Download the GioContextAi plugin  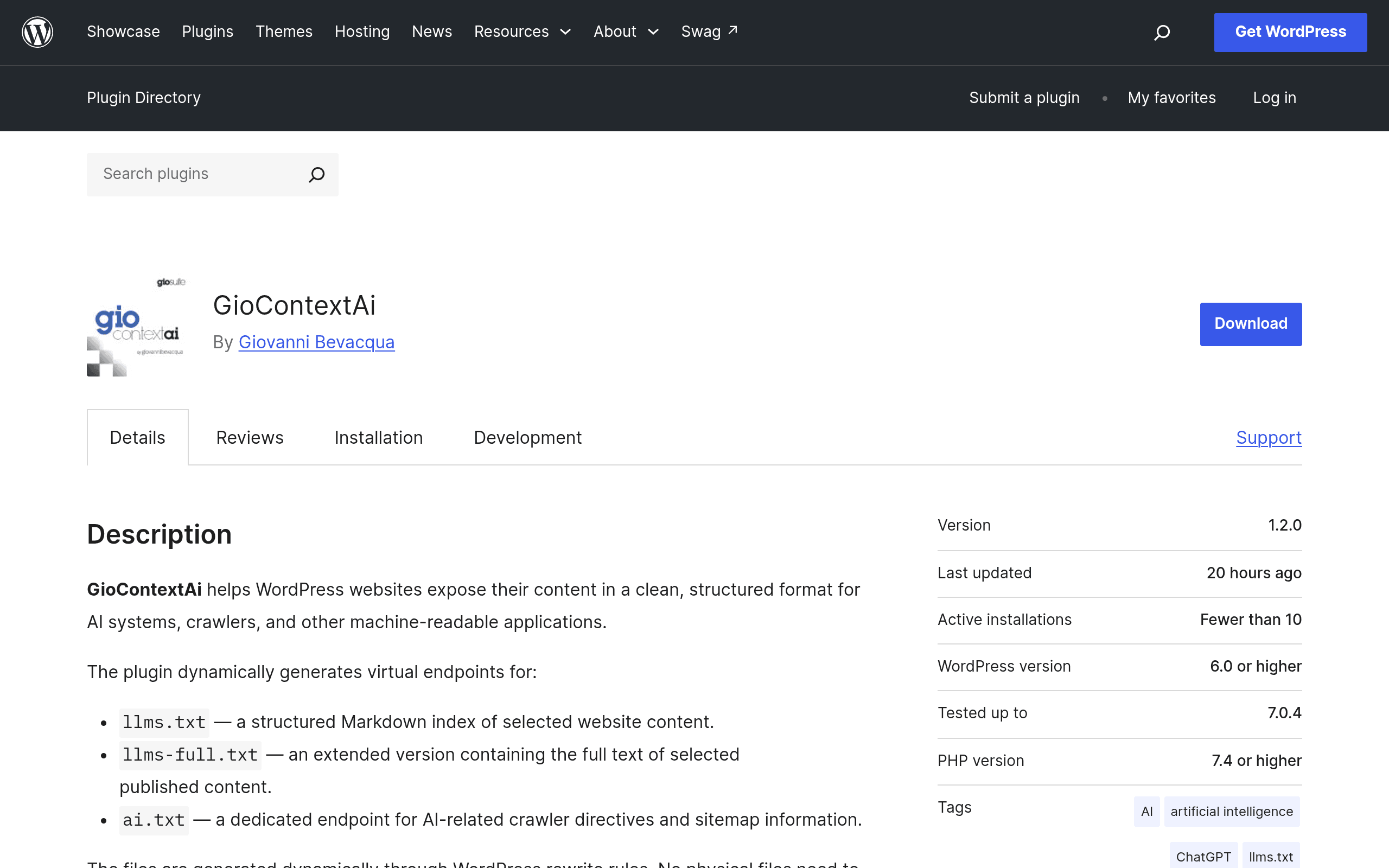(1251, 324)
